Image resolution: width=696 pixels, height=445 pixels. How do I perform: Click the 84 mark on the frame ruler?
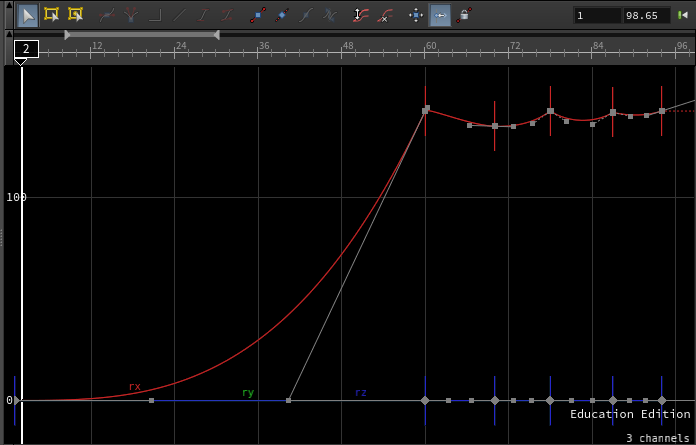(598, 46)
